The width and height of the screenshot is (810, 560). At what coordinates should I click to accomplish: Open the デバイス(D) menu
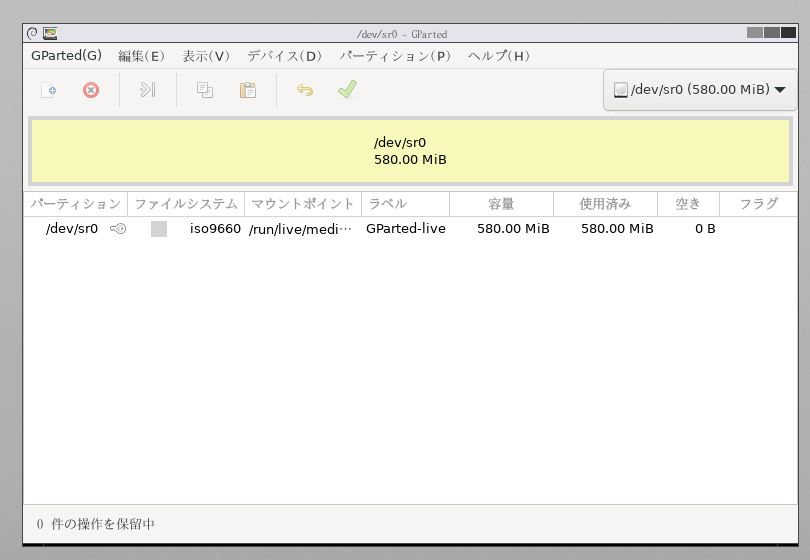coord(285,56)
